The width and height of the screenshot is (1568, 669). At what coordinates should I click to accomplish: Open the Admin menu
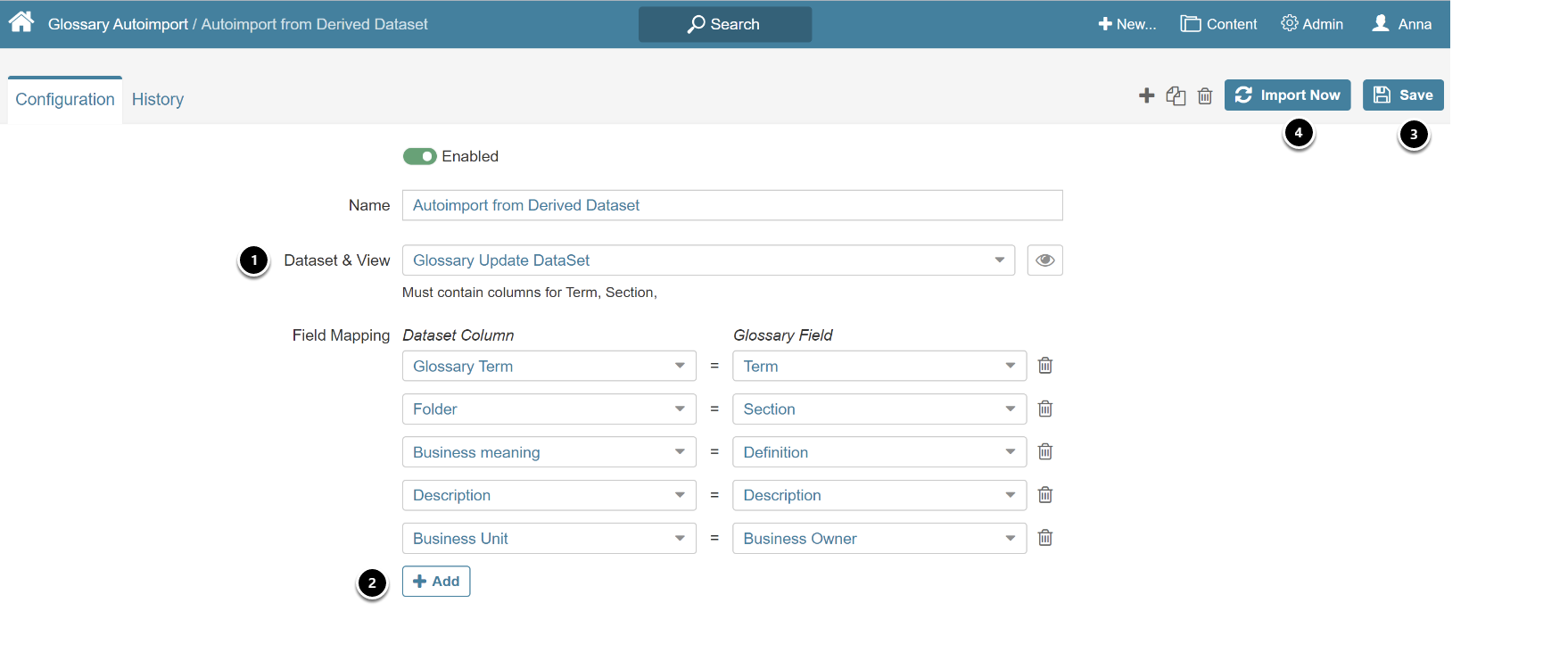coord(1312,24)
